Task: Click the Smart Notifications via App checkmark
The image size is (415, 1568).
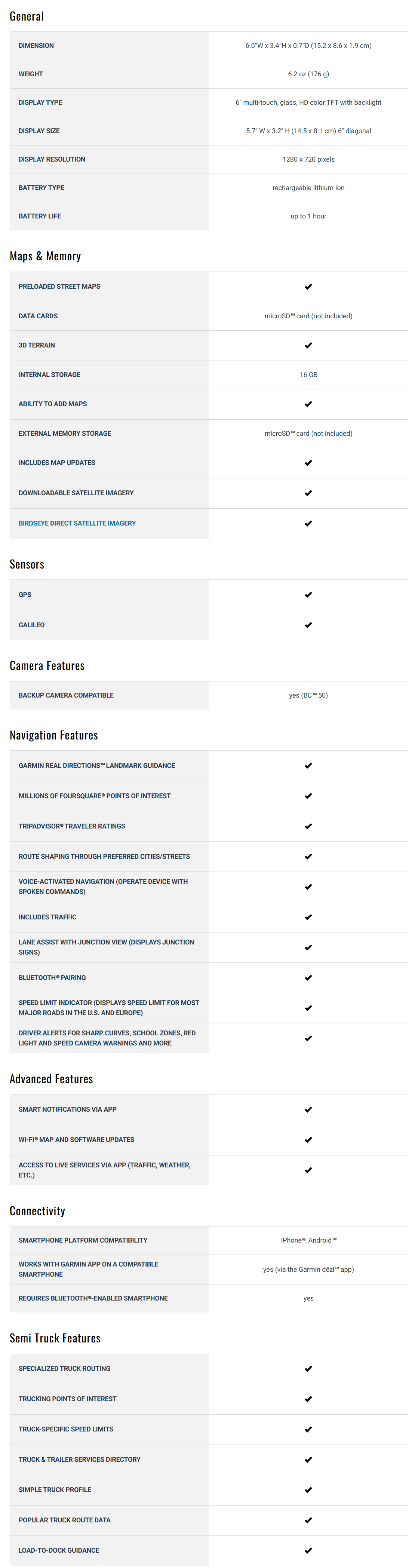Action: tap(308, 1109)
